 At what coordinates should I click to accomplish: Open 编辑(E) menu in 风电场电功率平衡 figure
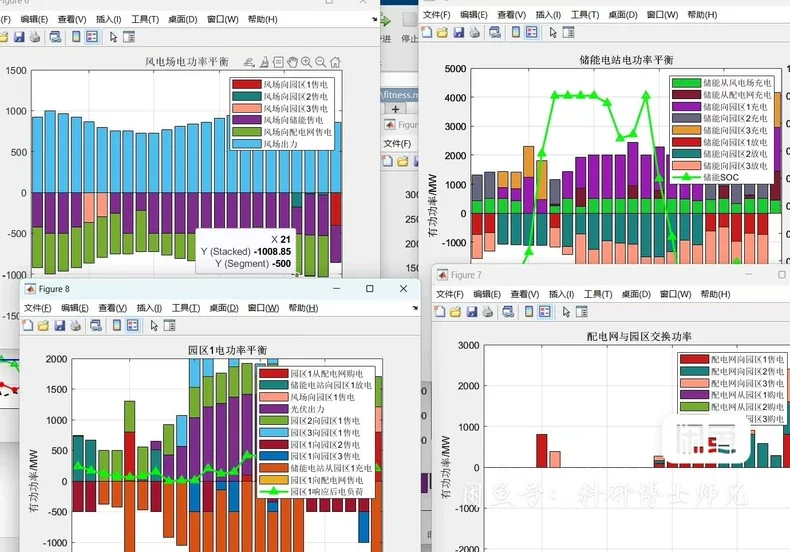pos(34,19)
